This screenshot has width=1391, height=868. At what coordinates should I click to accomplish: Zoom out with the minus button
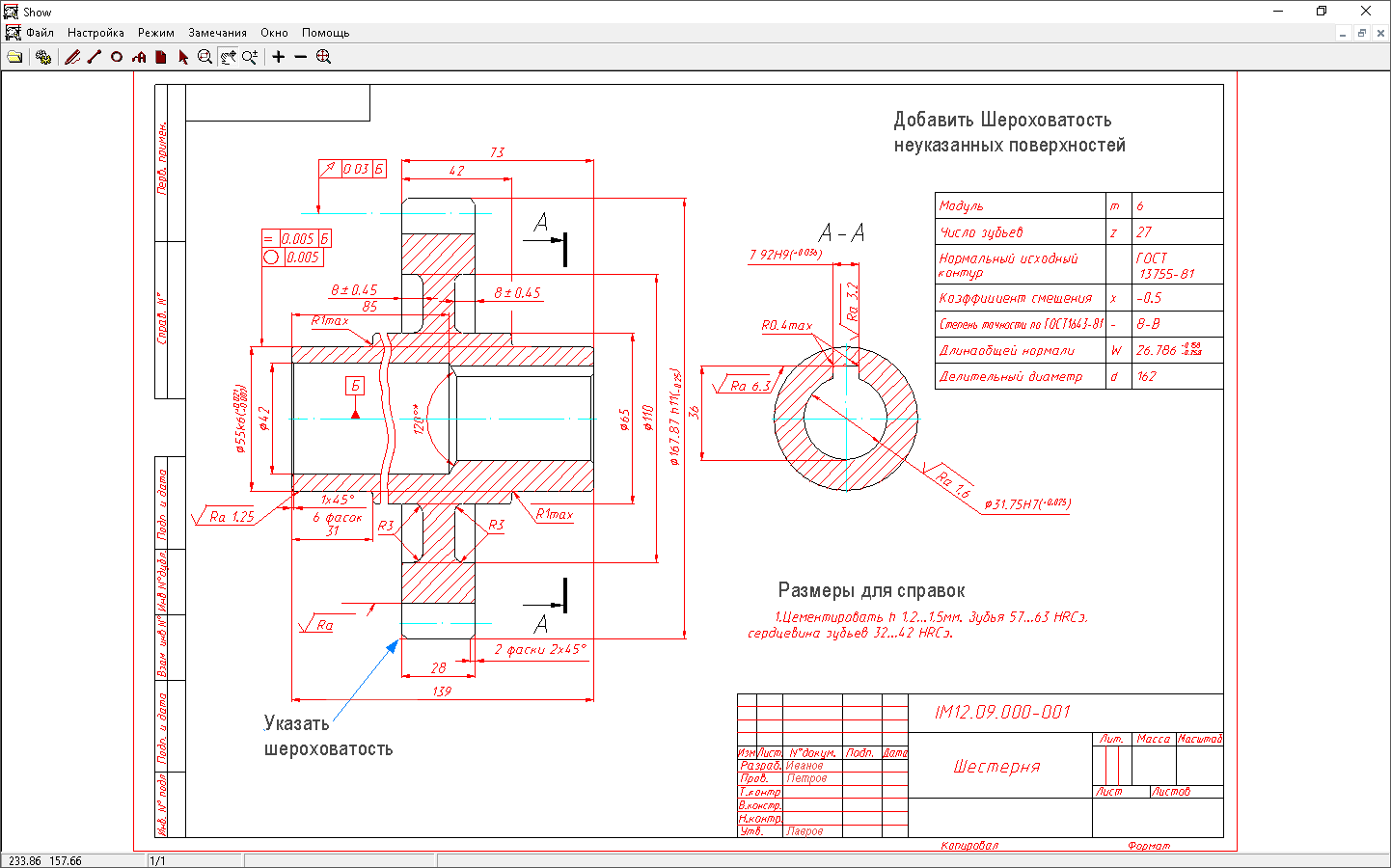click(x=301, y=57)
